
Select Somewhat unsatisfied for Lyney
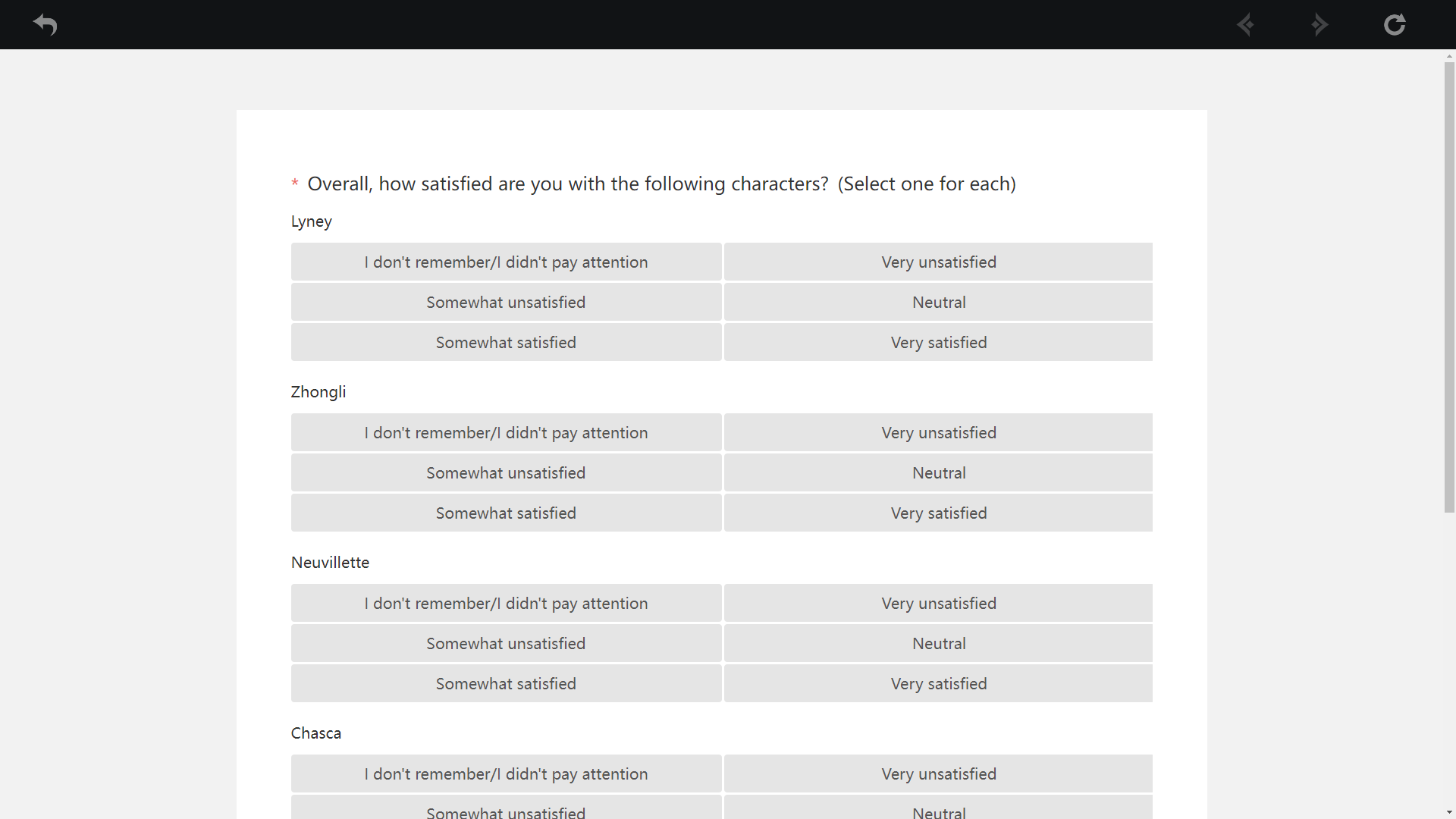(x=506, y=303)
